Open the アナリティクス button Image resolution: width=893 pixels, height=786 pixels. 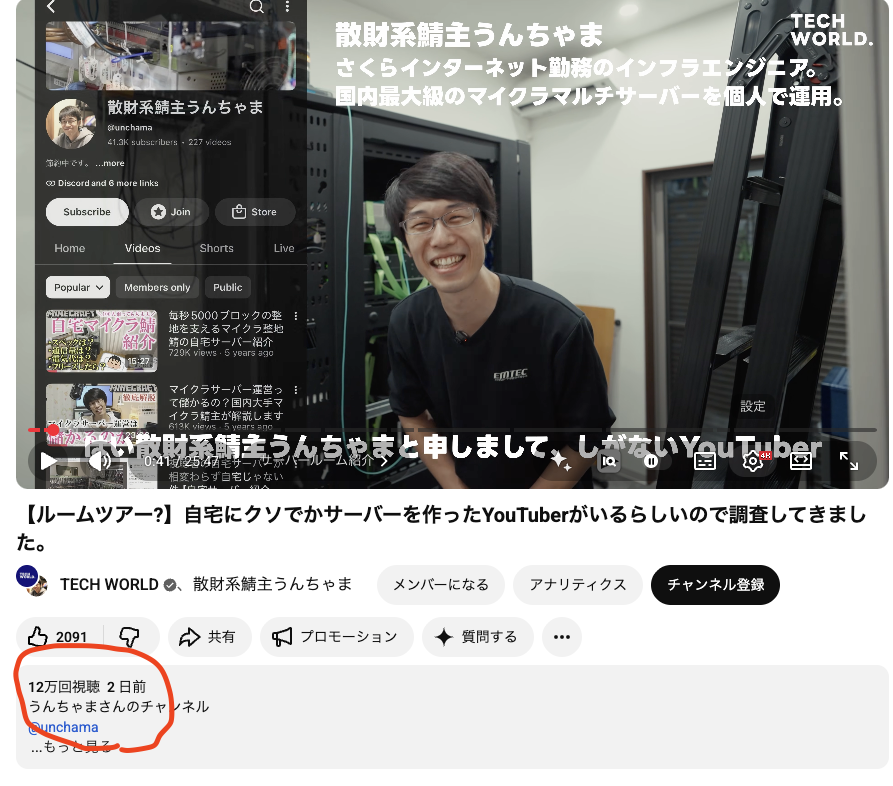(577, 584)
